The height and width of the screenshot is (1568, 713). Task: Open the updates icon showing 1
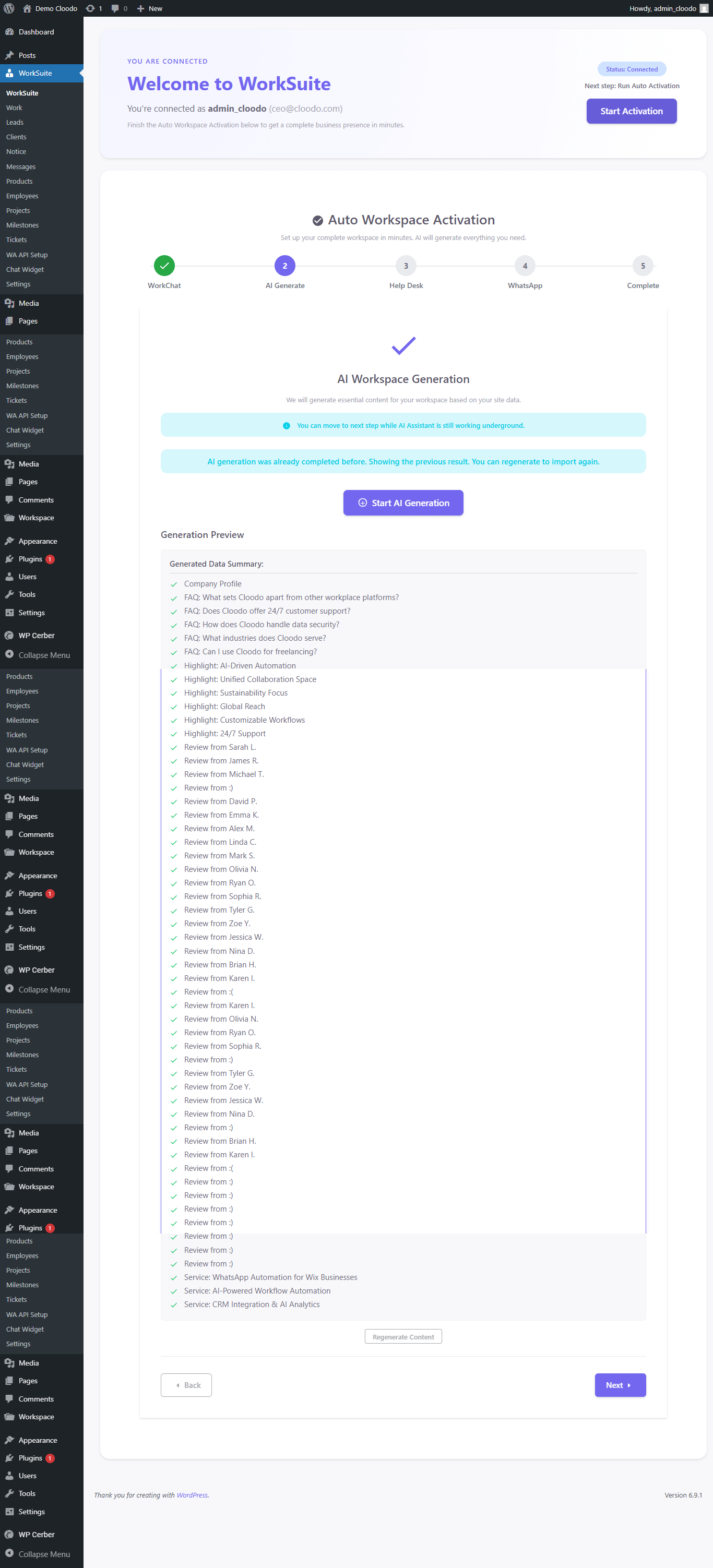click(94, 8)
